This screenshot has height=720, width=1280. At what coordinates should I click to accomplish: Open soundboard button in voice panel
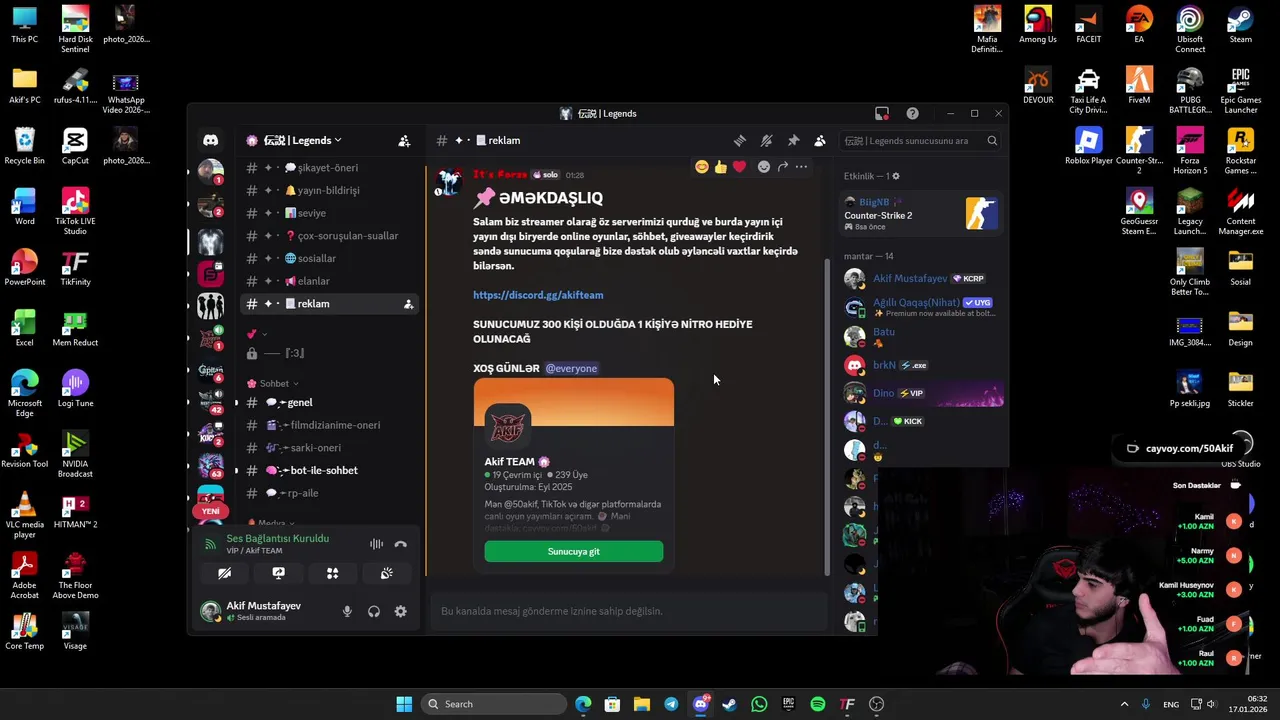[x=386, y=573]
